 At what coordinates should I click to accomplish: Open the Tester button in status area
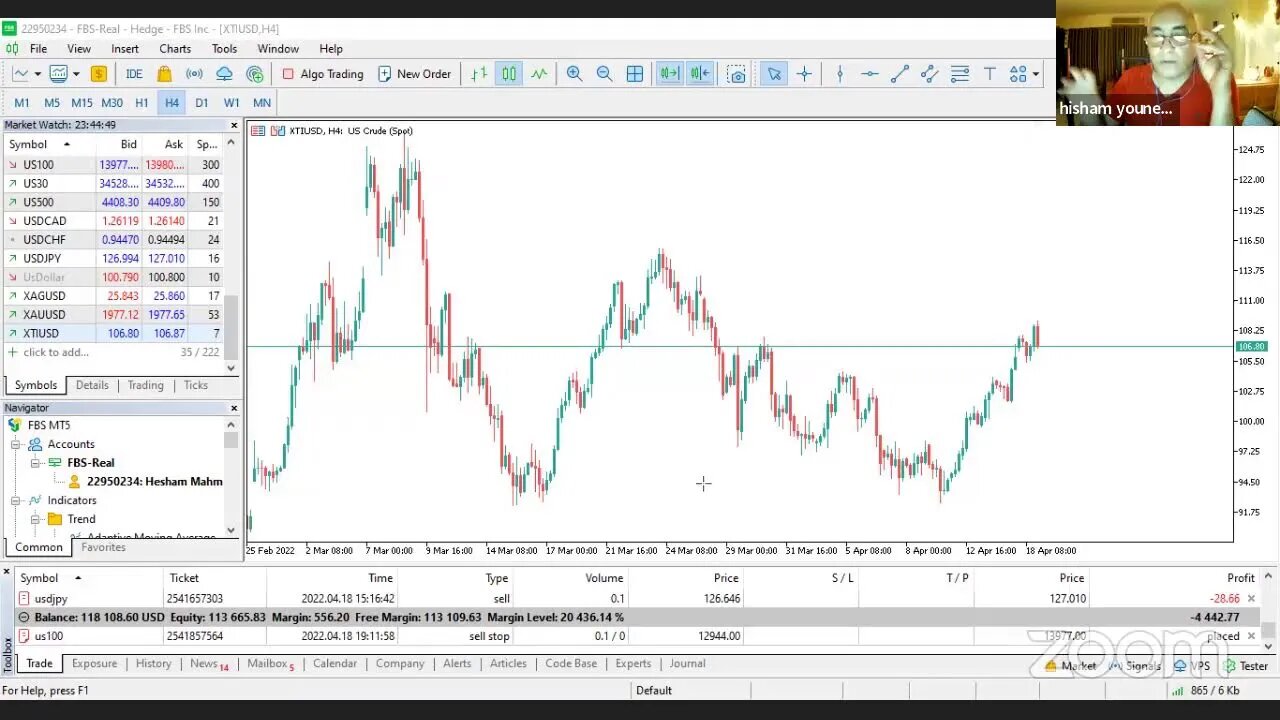(x=1246, y=666)
